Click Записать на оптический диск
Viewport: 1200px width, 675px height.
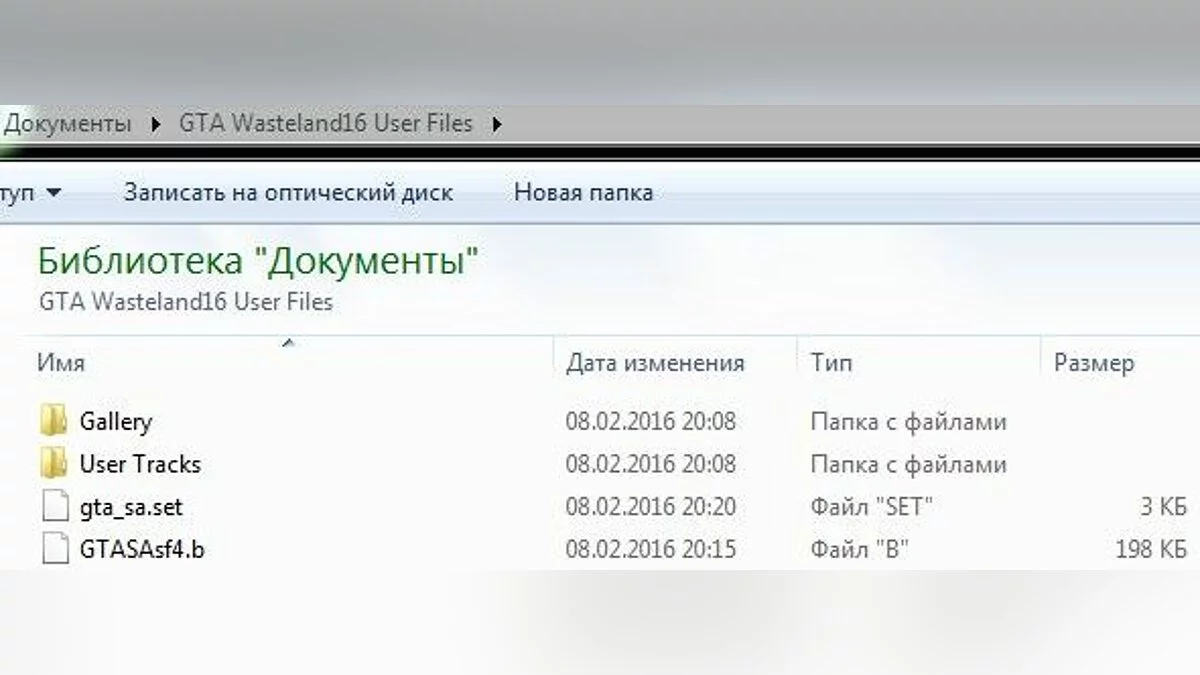(288, 192)
